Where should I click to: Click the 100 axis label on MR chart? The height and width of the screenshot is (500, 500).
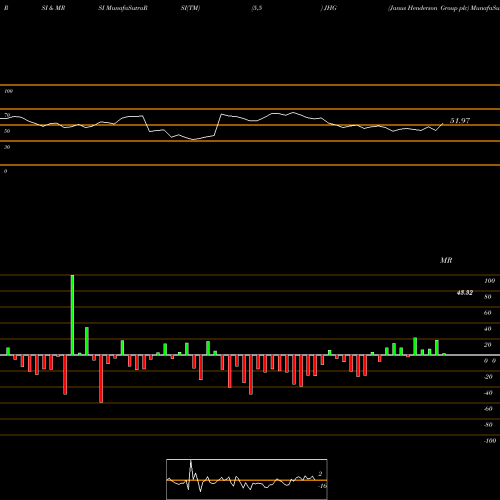tap(489, 281)
